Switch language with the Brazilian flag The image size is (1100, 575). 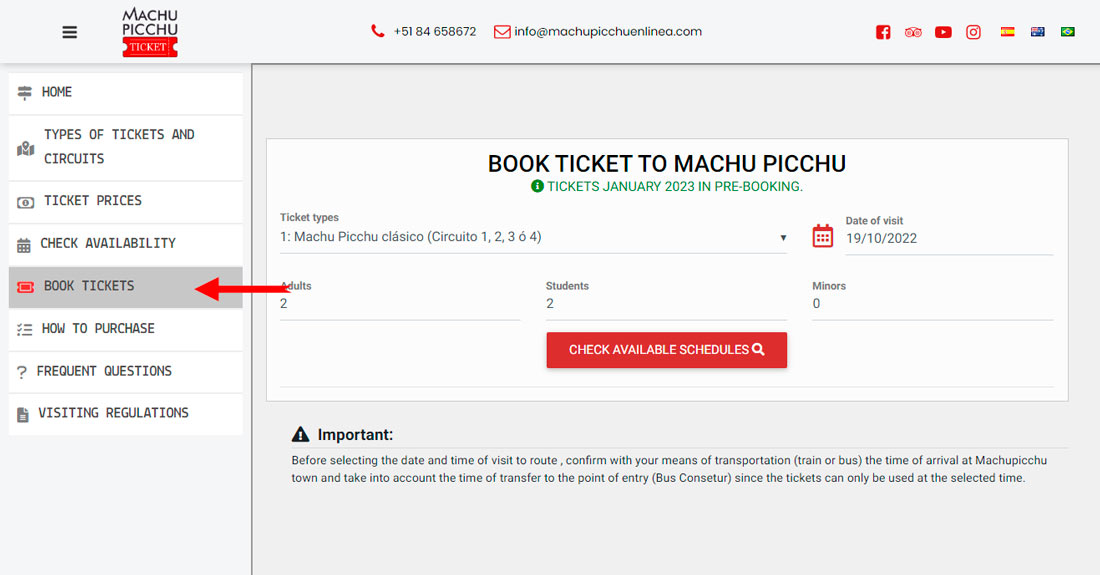pyautogui.click(x=1068, y=32)
